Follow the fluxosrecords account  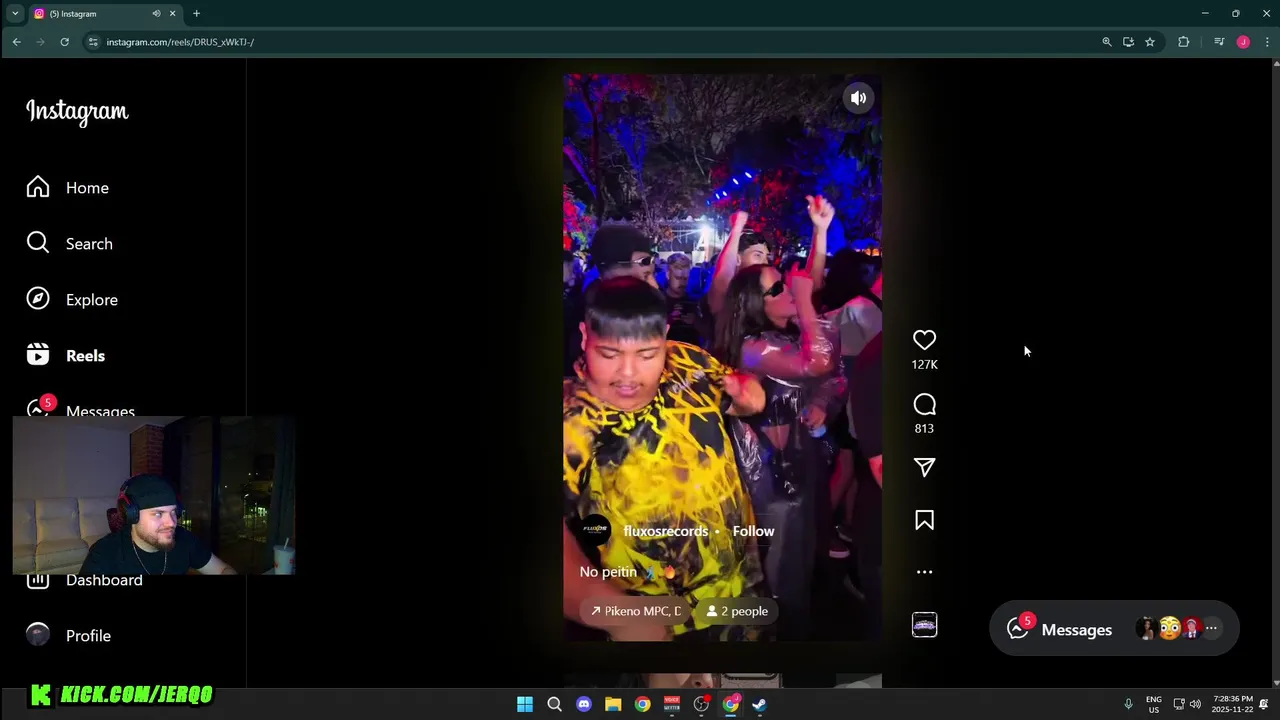click(x=753, y=531)
